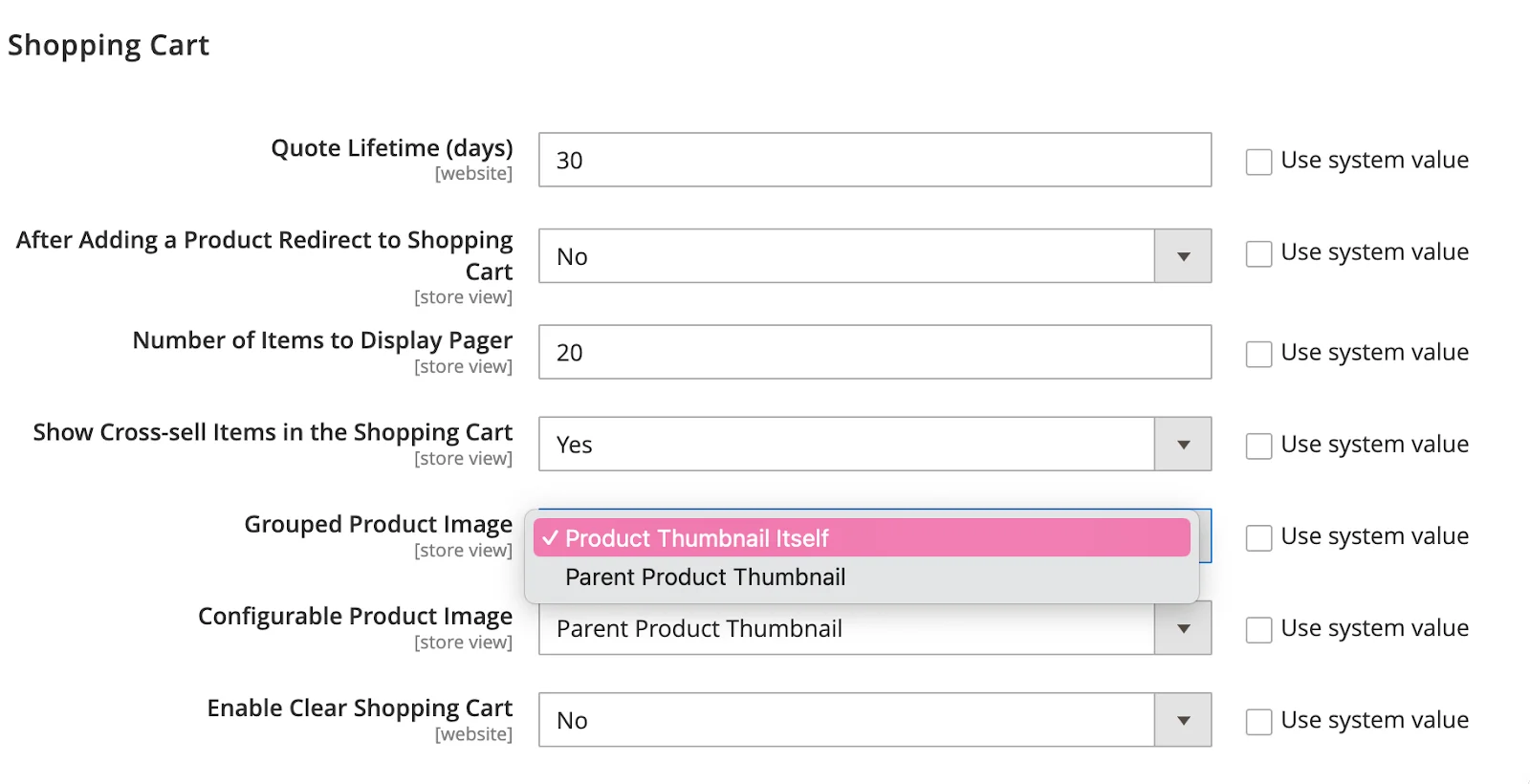Tick Use system value for Enable Clear Shopping Cart
1530x784 pixels.
1258,722
